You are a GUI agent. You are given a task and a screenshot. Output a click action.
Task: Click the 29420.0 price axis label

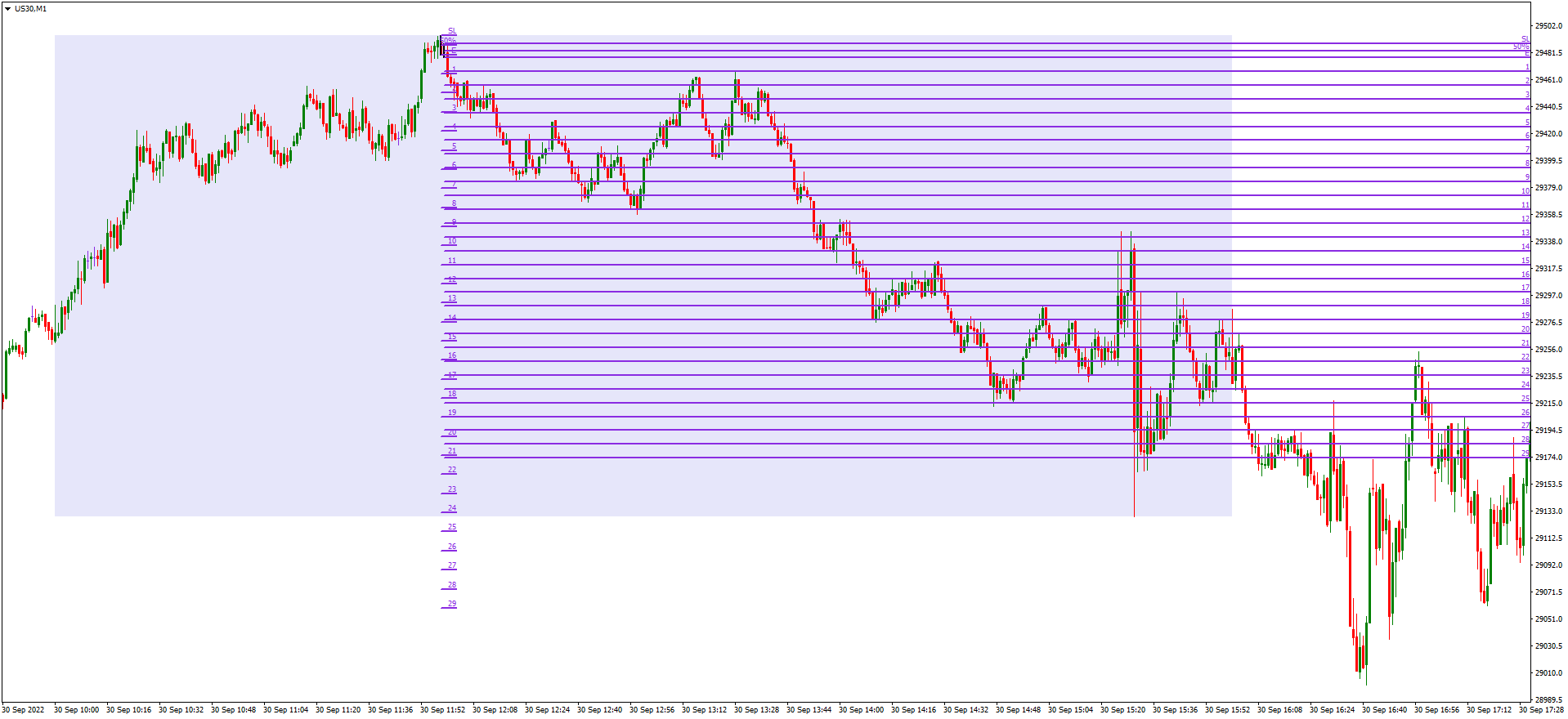pyautogui.click(x=1548, y=134)
